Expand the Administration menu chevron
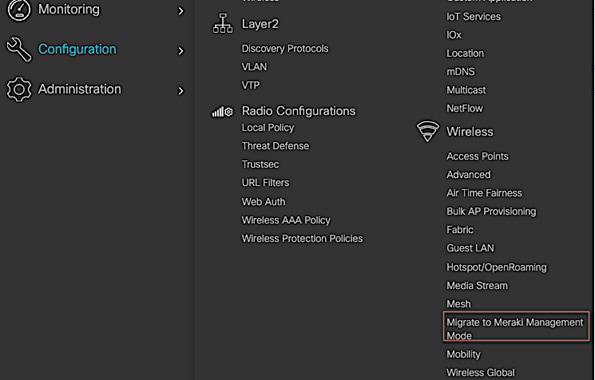The width and height of the screenshot is (595, 380). coord(181,91)
